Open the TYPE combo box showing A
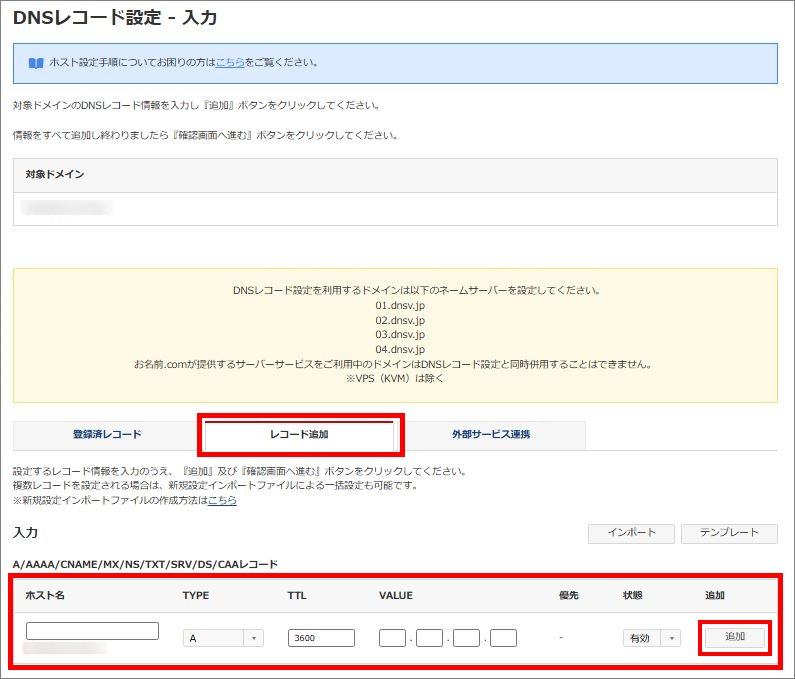 (x=223, y=638)
